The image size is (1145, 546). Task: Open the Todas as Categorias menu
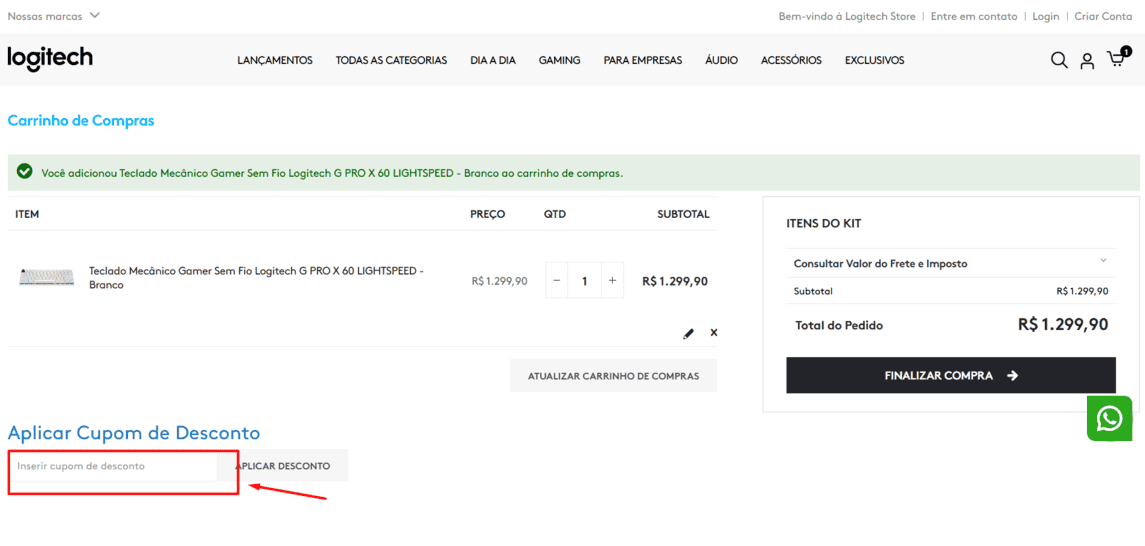pyautogui.click(x=391, y=61)
